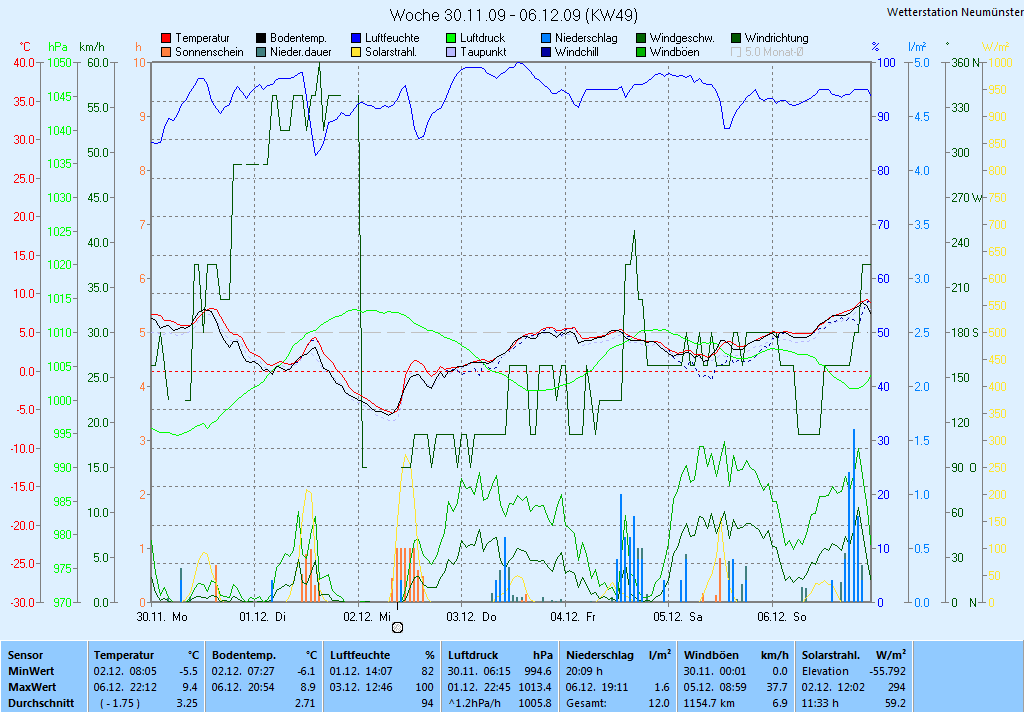Select the 05.12. Sa date label

click(x=676, y=617)
